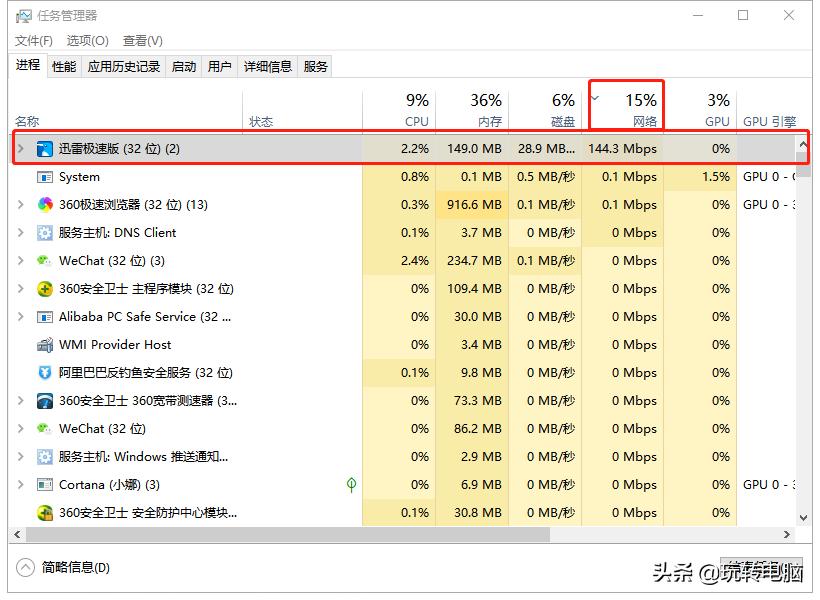Screen dimensions: 820x600
Task: Click the green eco leaf beside Cortana
Action: coord(351,484)
